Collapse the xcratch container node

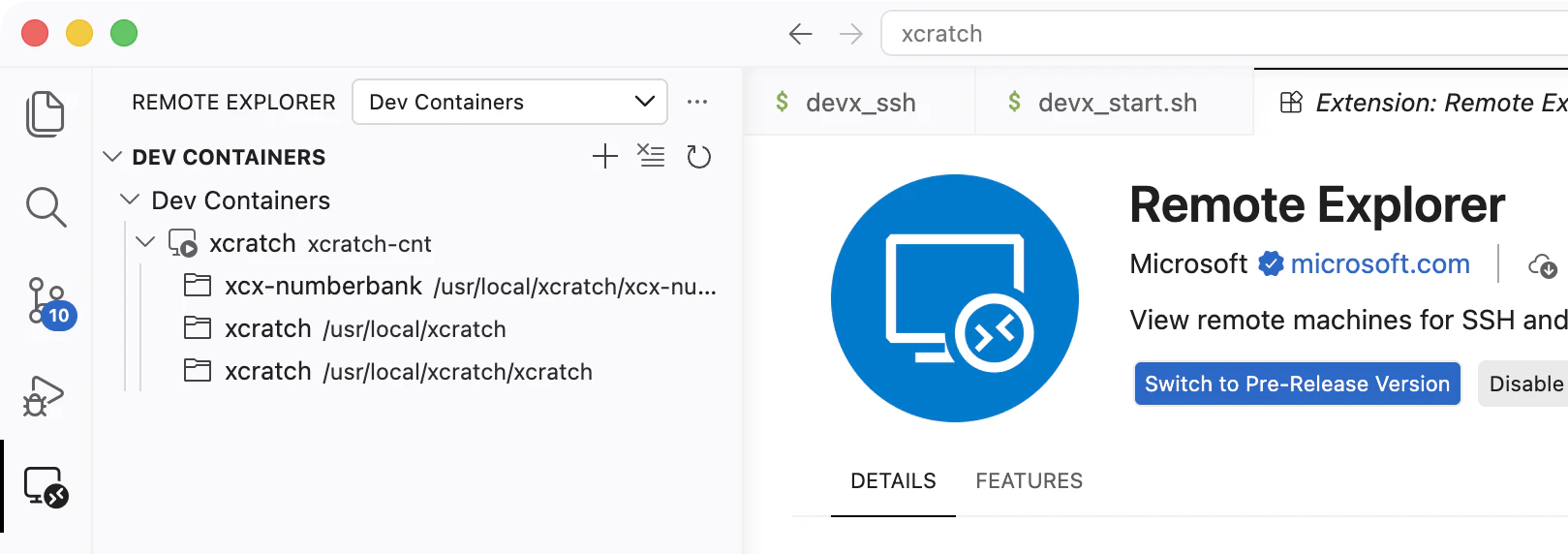145,242
